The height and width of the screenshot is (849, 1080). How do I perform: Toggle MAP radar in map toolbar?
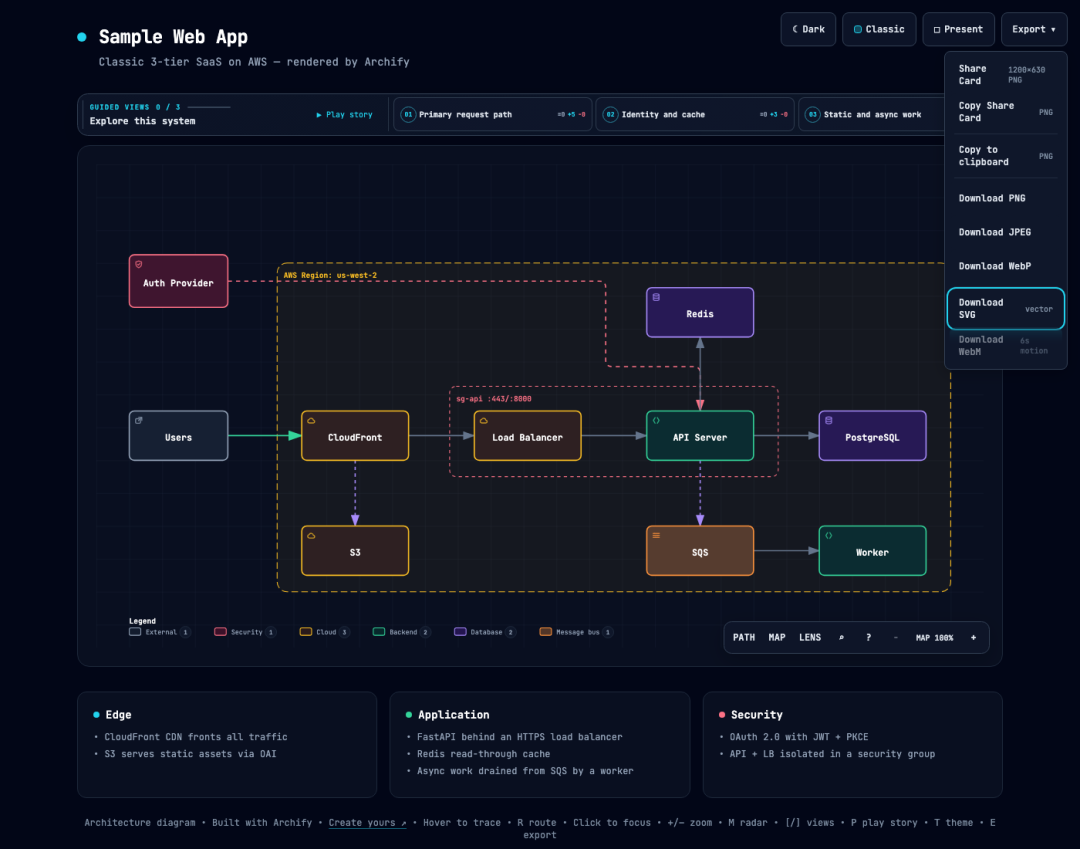point(777,638)
